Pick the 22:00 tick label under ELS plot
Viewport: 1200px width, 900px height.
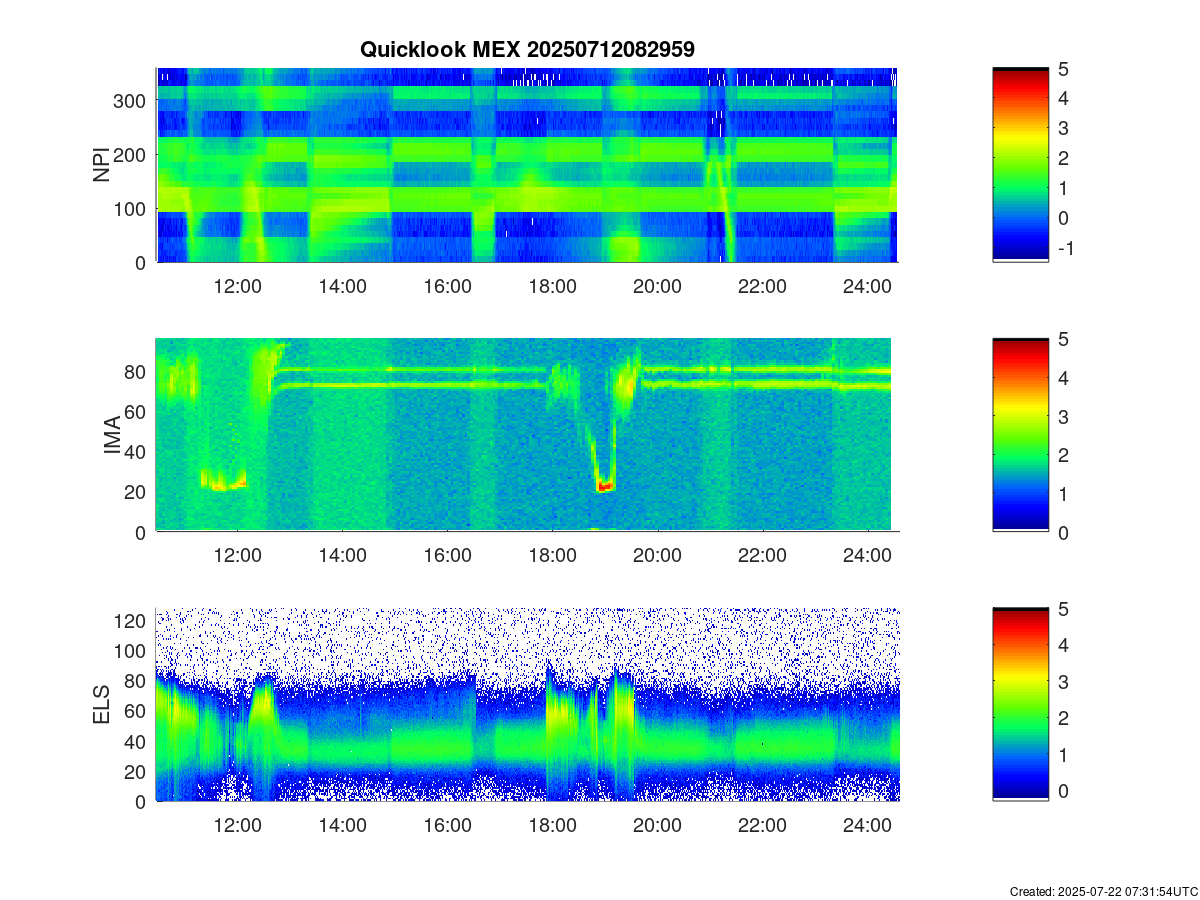pos(762,826)
